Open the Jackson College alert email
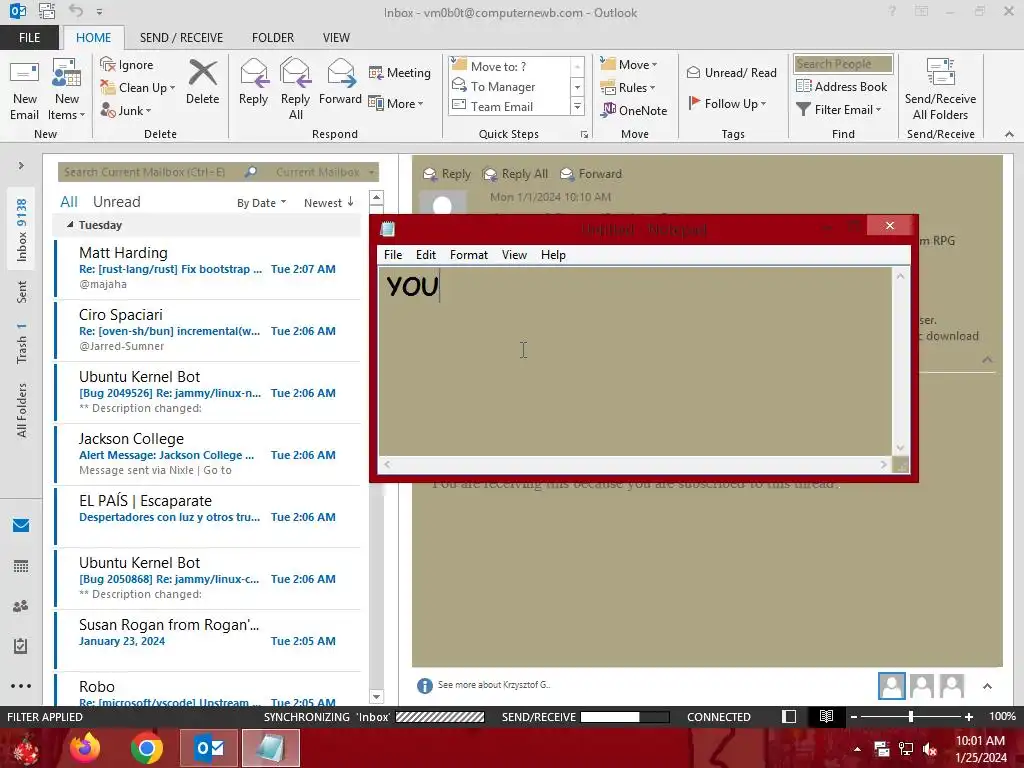This screenshot has height=768, width=1024. click(208, 455)
